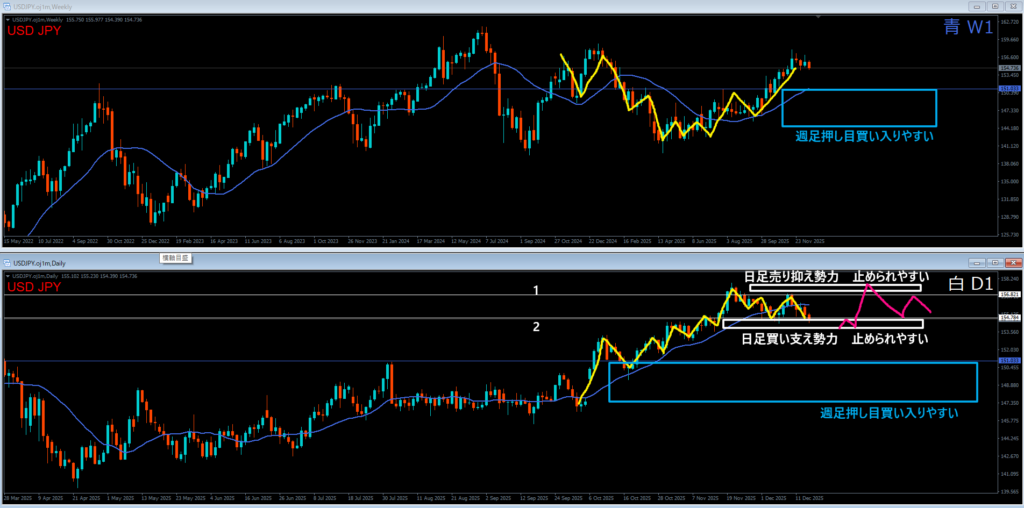Click the 週足押し目買い入りやすい text on the Weekly chart
Viewport: 1024px width, 508px height.
tap(863, 137)
